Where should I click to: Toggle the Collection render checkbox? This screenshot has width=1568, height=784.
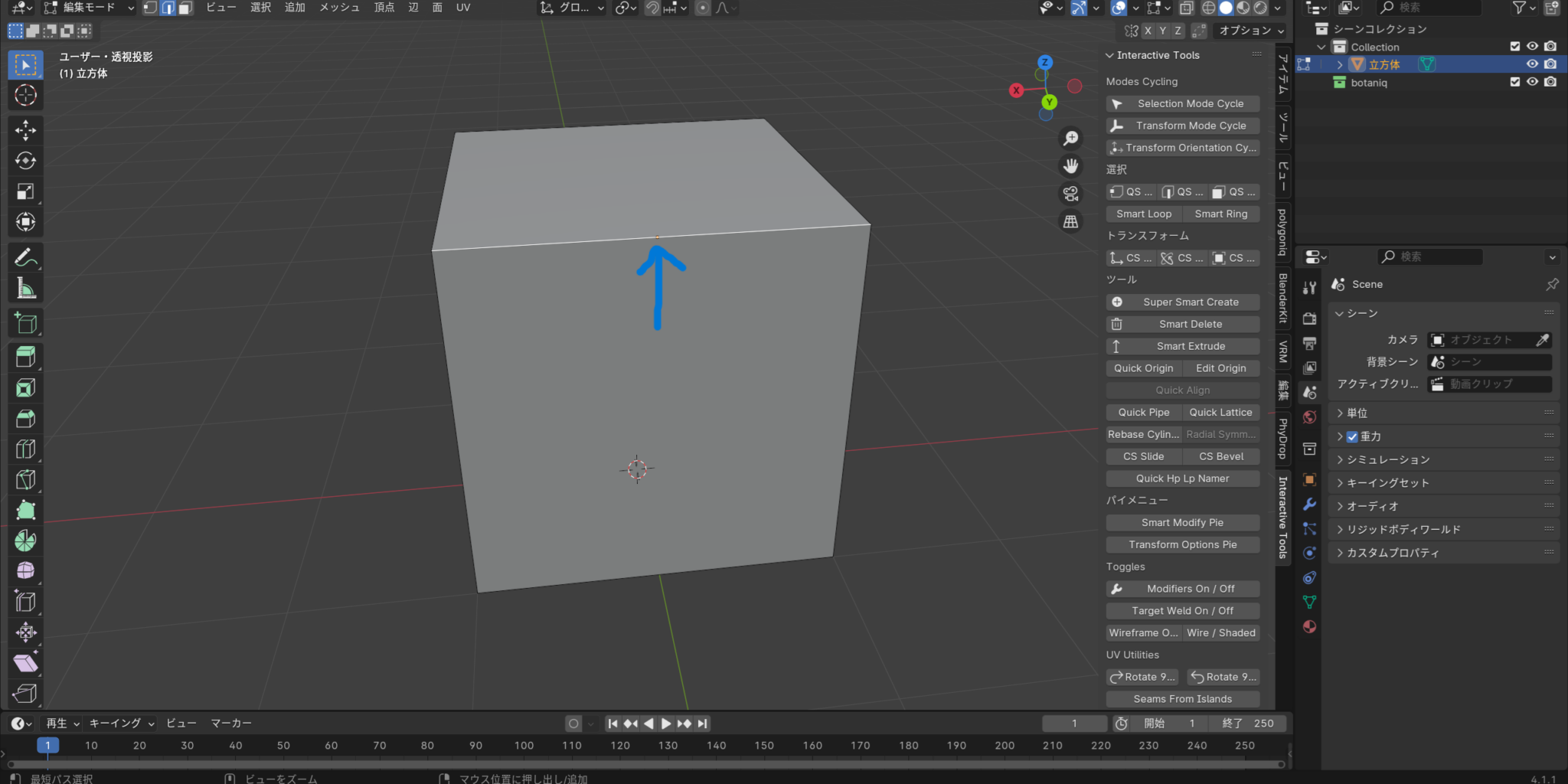(1550, 46)
